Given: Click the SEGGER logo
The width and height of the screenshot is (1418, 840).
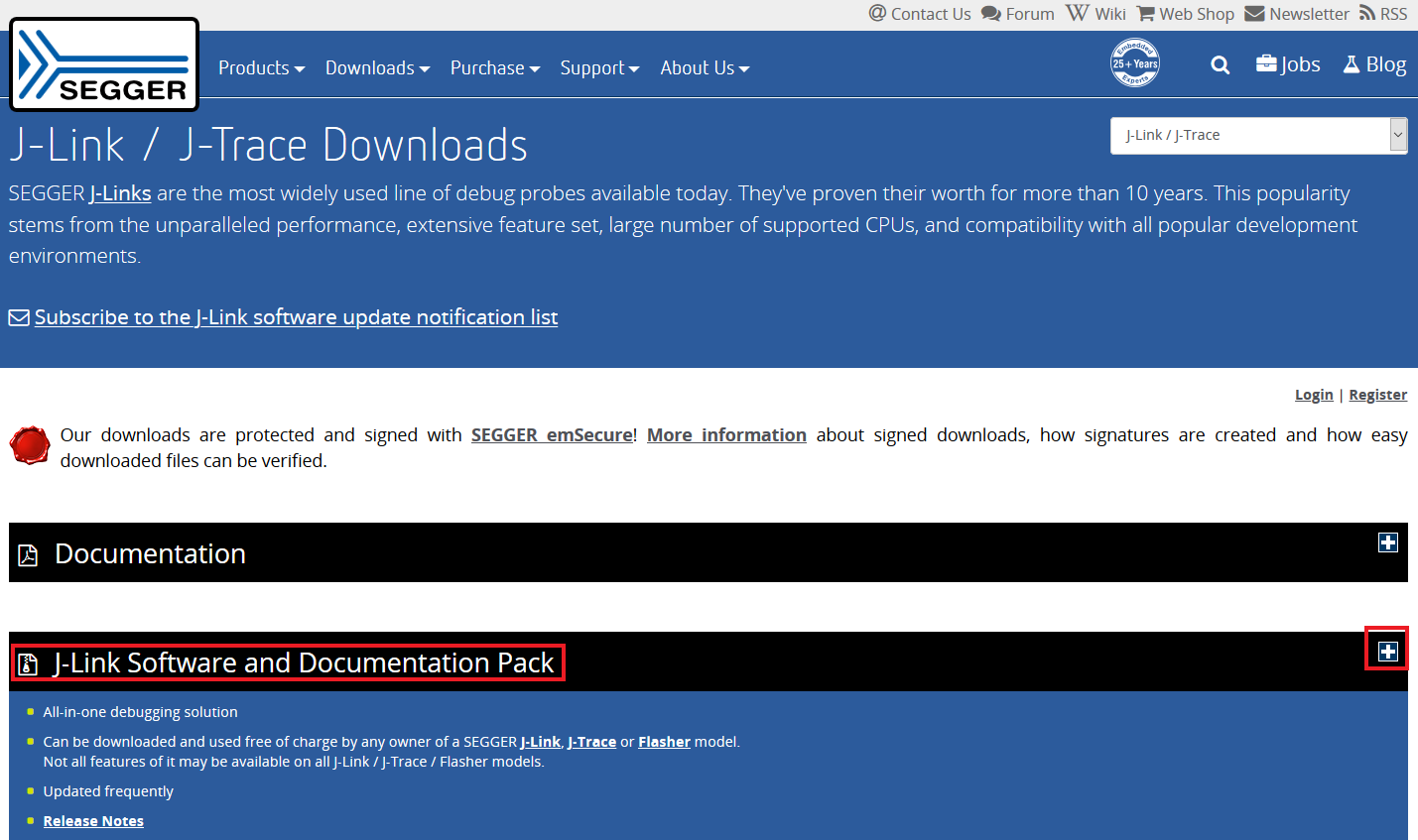Looking at the screenshot, I should pos(104,65).
